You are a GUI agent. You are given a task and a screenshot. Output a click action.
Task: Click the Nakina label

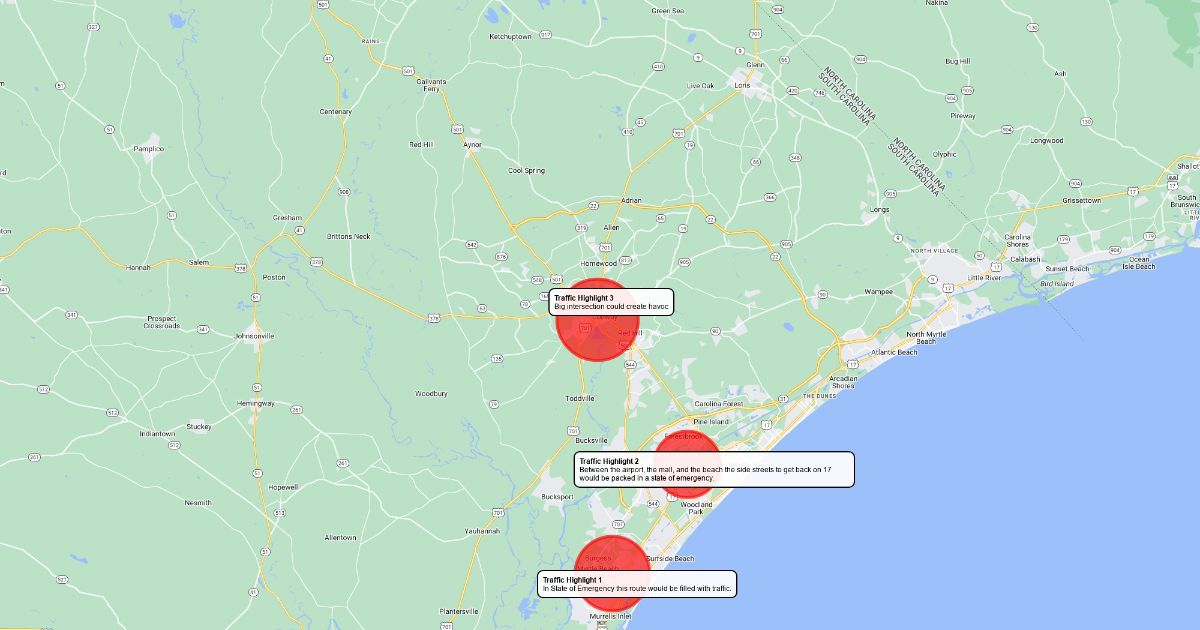(937, 3)
